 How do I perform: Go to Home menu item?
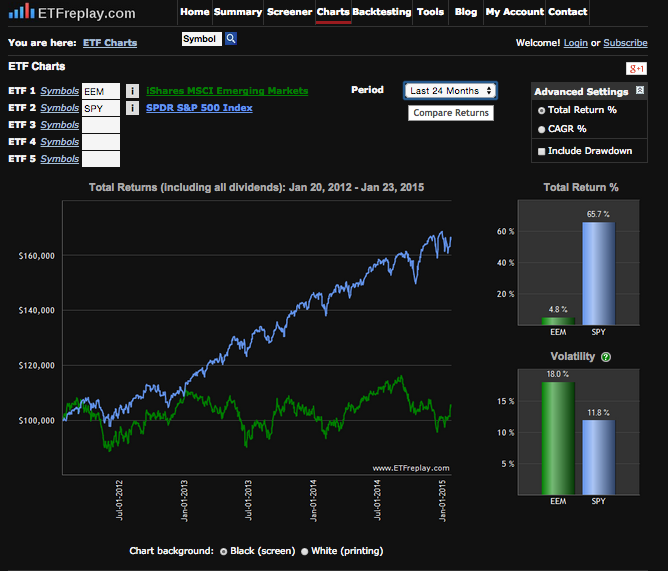(x=195, y=12)
